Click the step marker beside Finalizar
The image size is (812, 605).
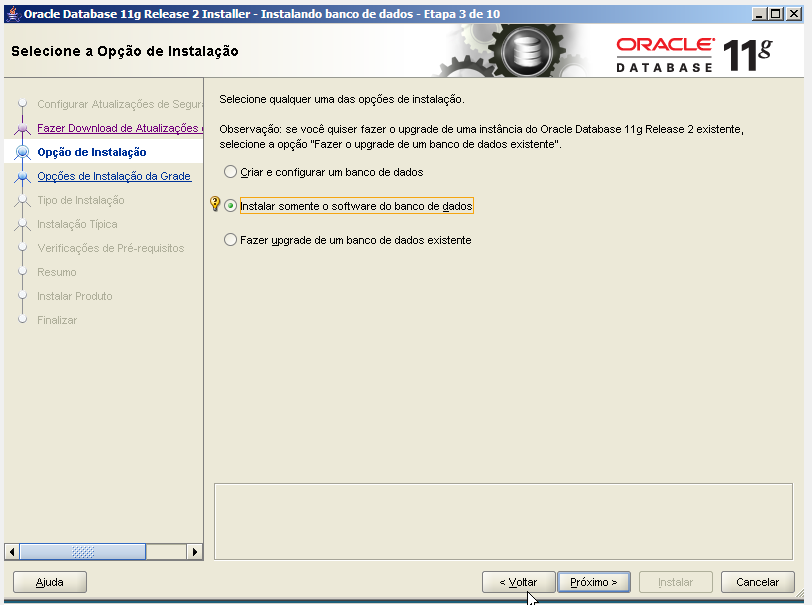point(25,320)
